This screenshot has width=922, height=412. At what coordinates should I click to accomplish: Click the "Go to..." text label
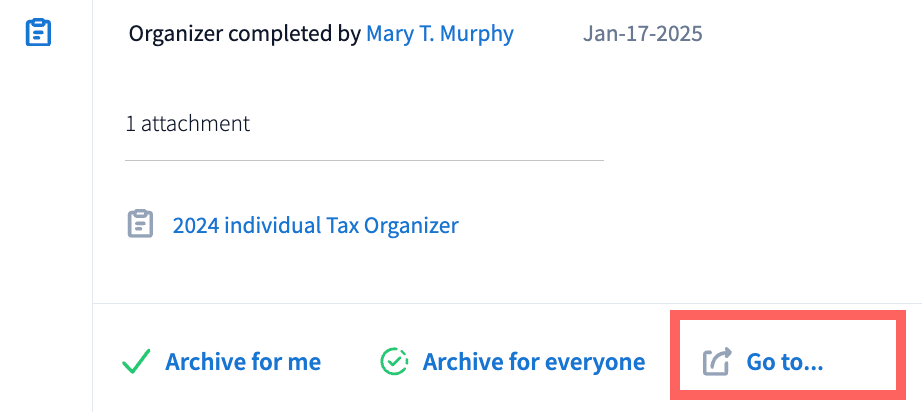point(785,361)
